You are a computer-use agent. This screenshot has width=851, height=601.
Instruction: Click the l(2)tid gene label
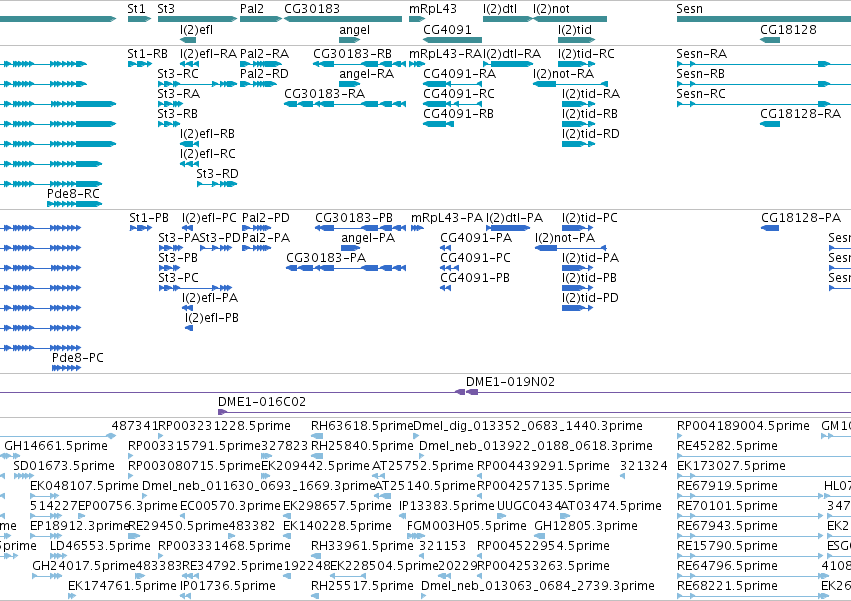coord(575,29)
